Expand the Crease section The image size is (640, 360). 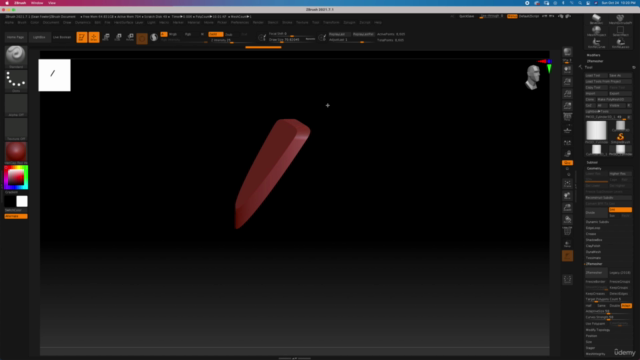click(591, 234)
